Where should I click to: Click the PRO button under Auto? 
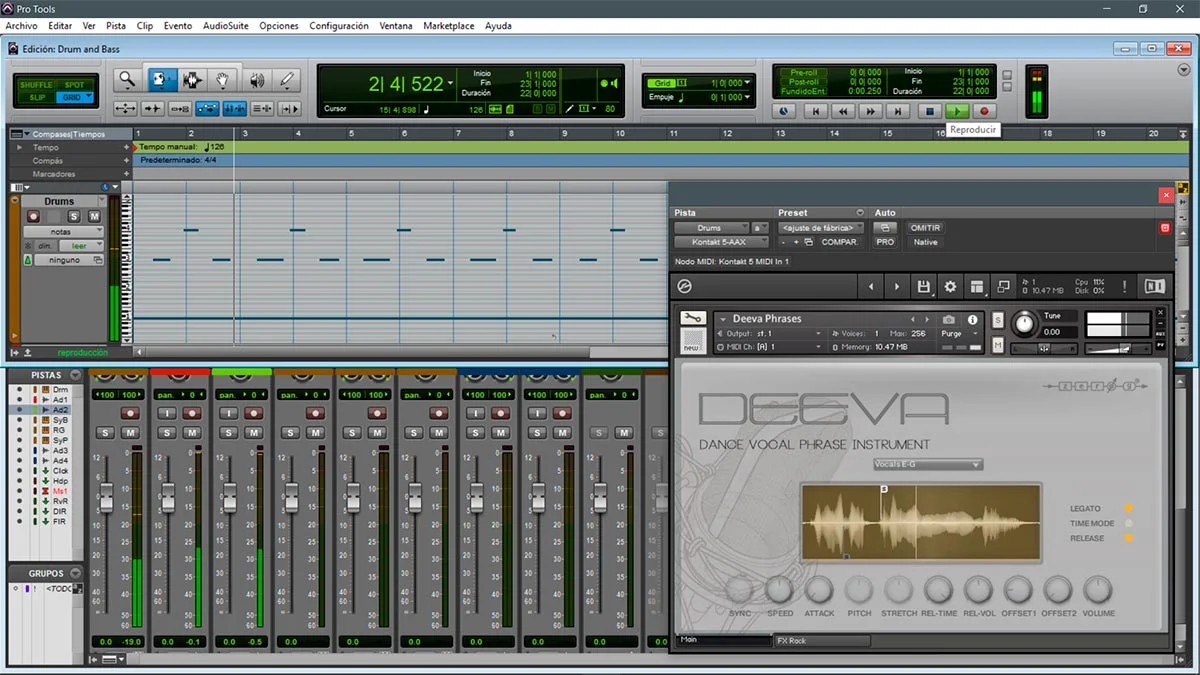pyautogui.click(x=885, y=242)
